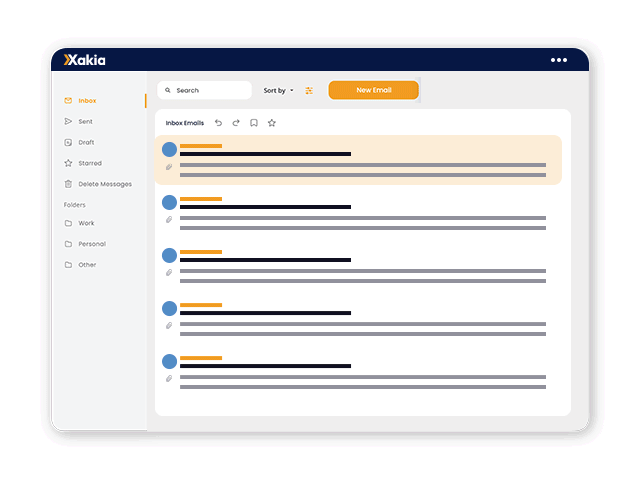Open the Draft folder
This screenshot has width=640, height=480.
click(86, 142)
